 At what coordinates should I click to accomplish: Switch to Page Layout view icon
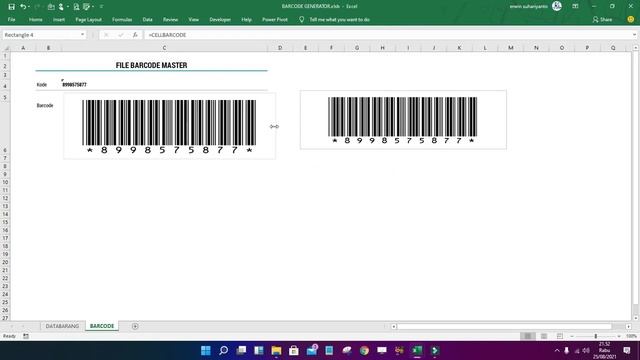(x=544, y=336)
